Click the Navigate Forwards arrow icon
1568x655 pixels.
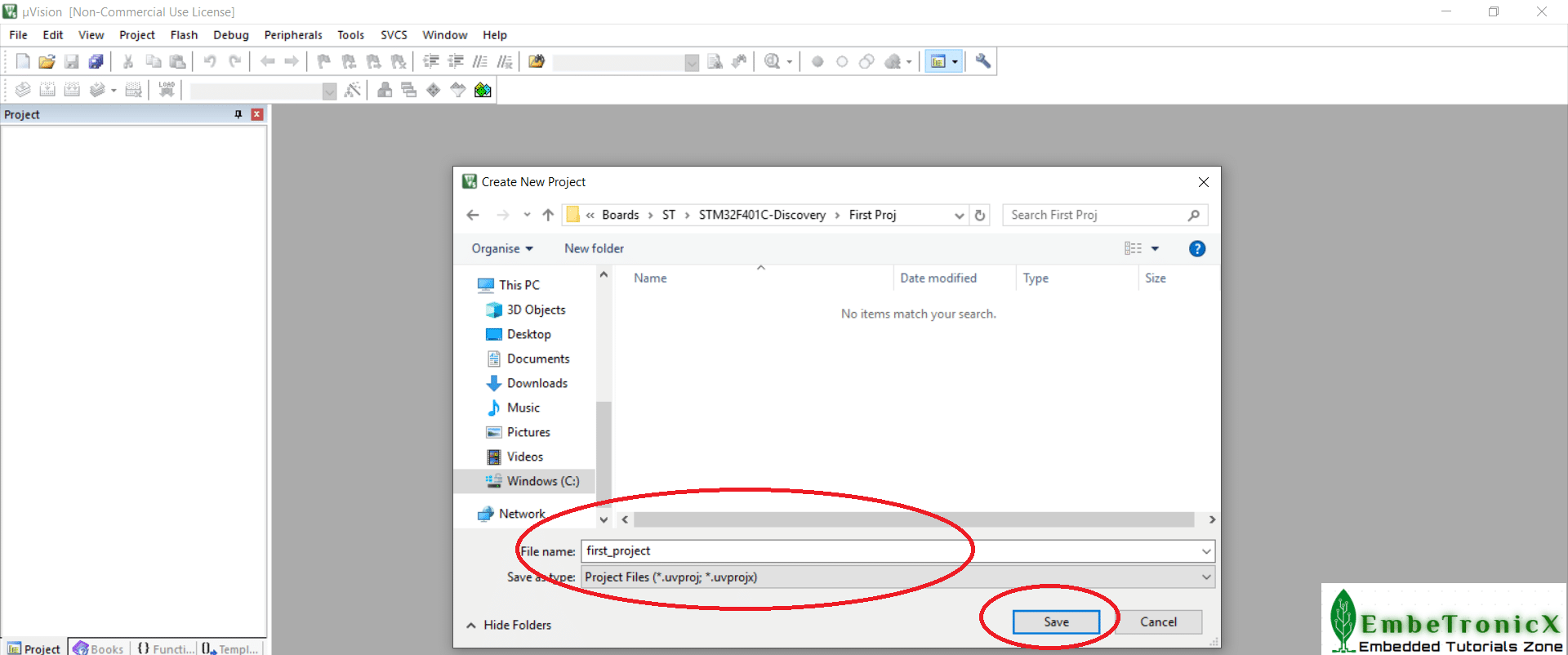[x=292, y=61]
